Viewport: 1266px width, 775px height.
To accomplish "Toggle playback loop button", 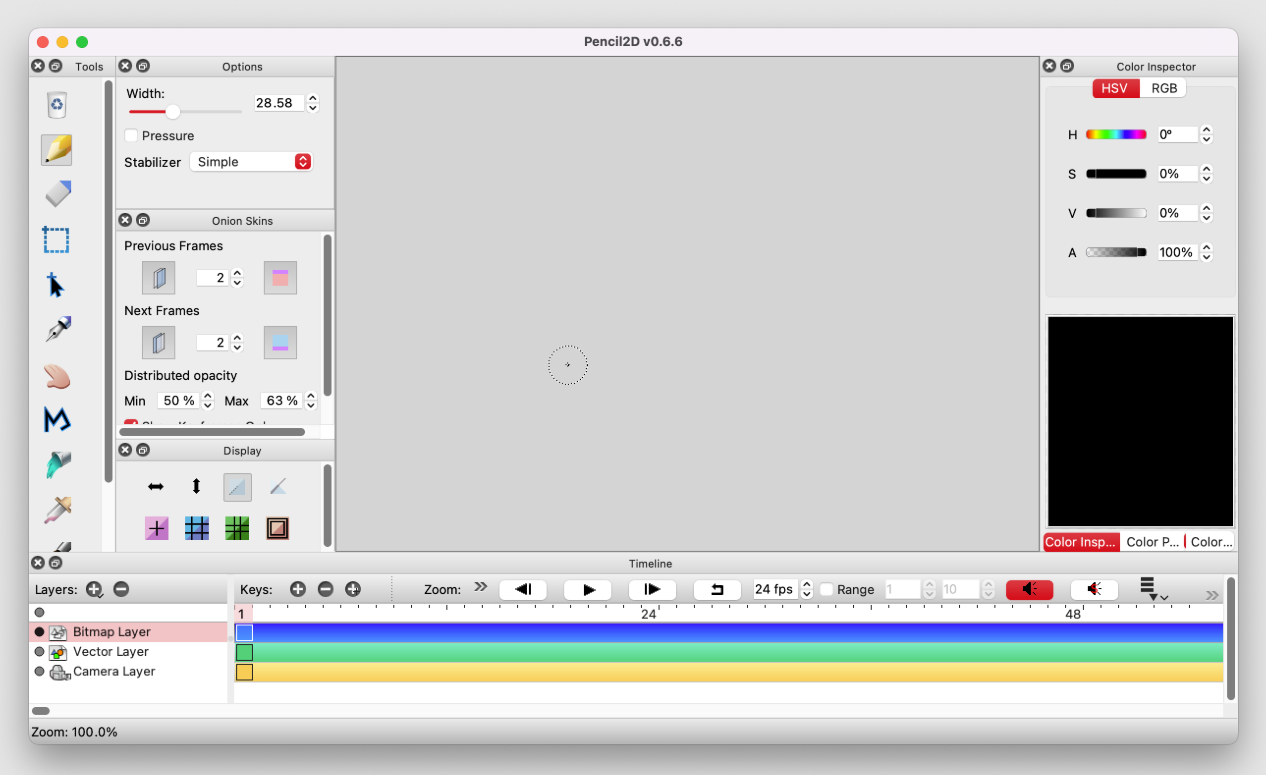I will (x=717, y=590).
